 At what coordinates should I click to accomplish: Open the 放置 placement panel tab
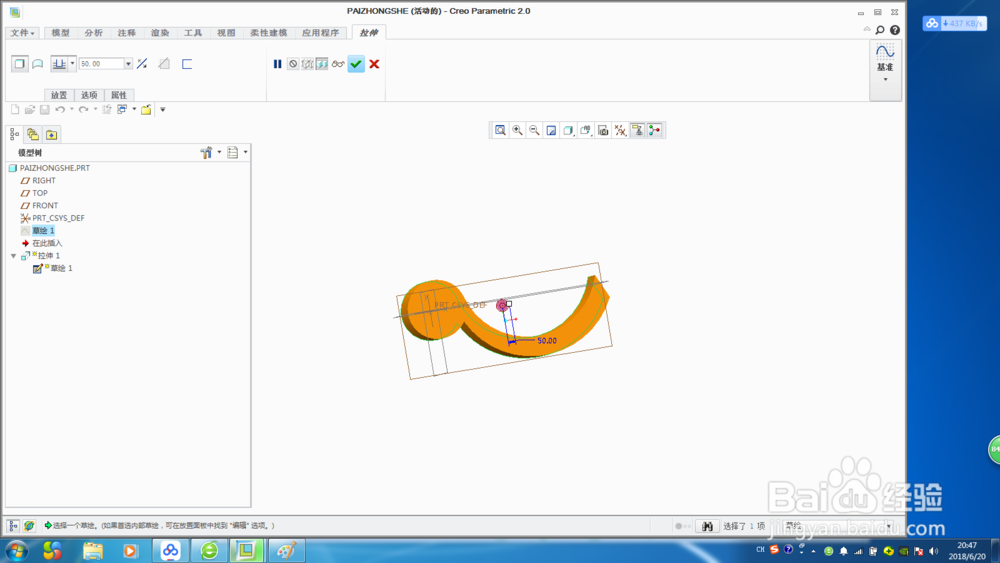[x=59, y=95]
